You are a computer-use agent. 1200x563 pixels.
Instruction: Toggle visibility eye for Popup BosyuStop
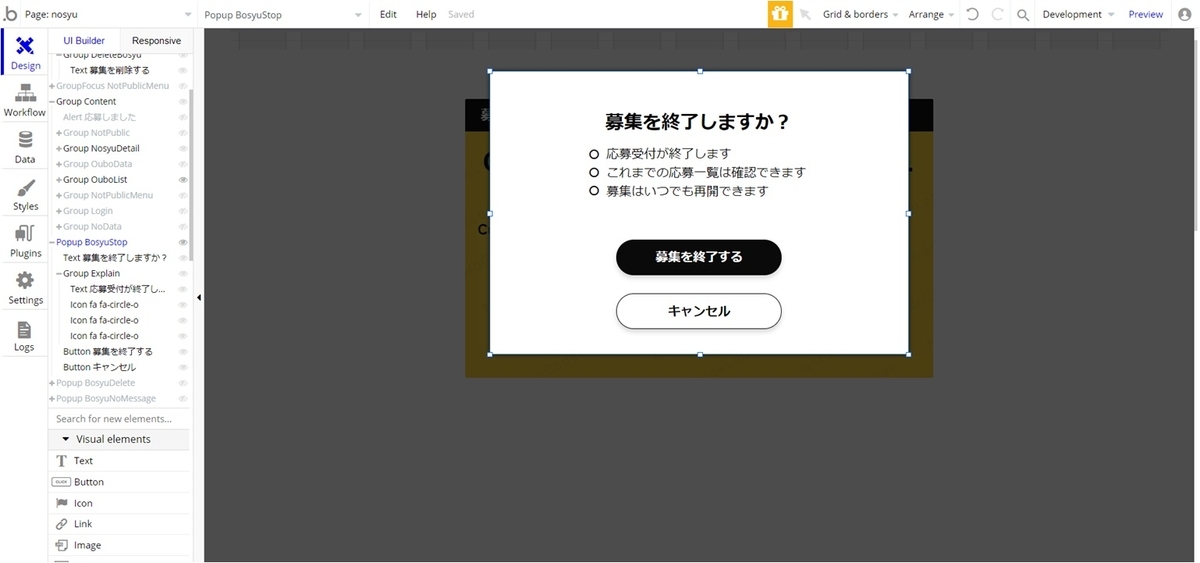[x=183, y=242]
